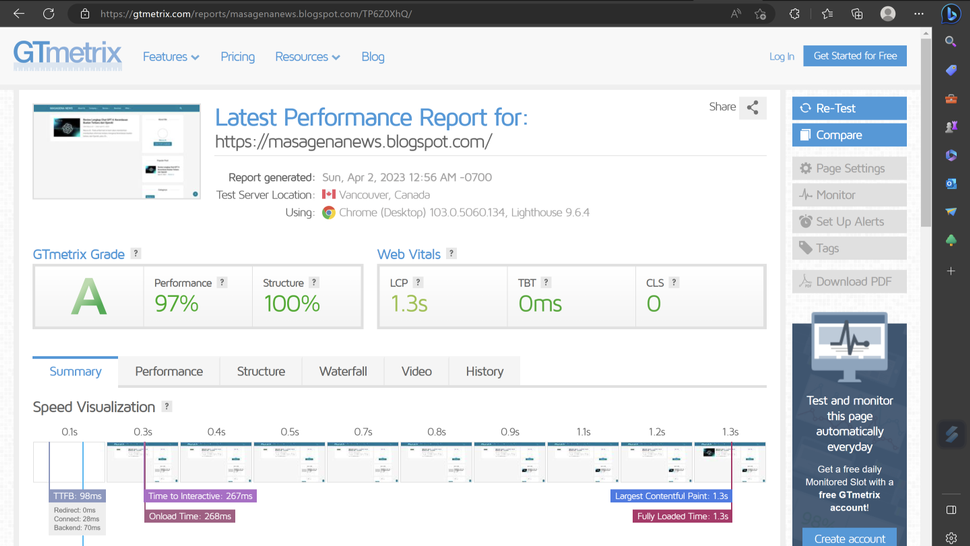The image size is (970, 546).
Task: Click Get Started for Free button
Action: tap(855, 56)
